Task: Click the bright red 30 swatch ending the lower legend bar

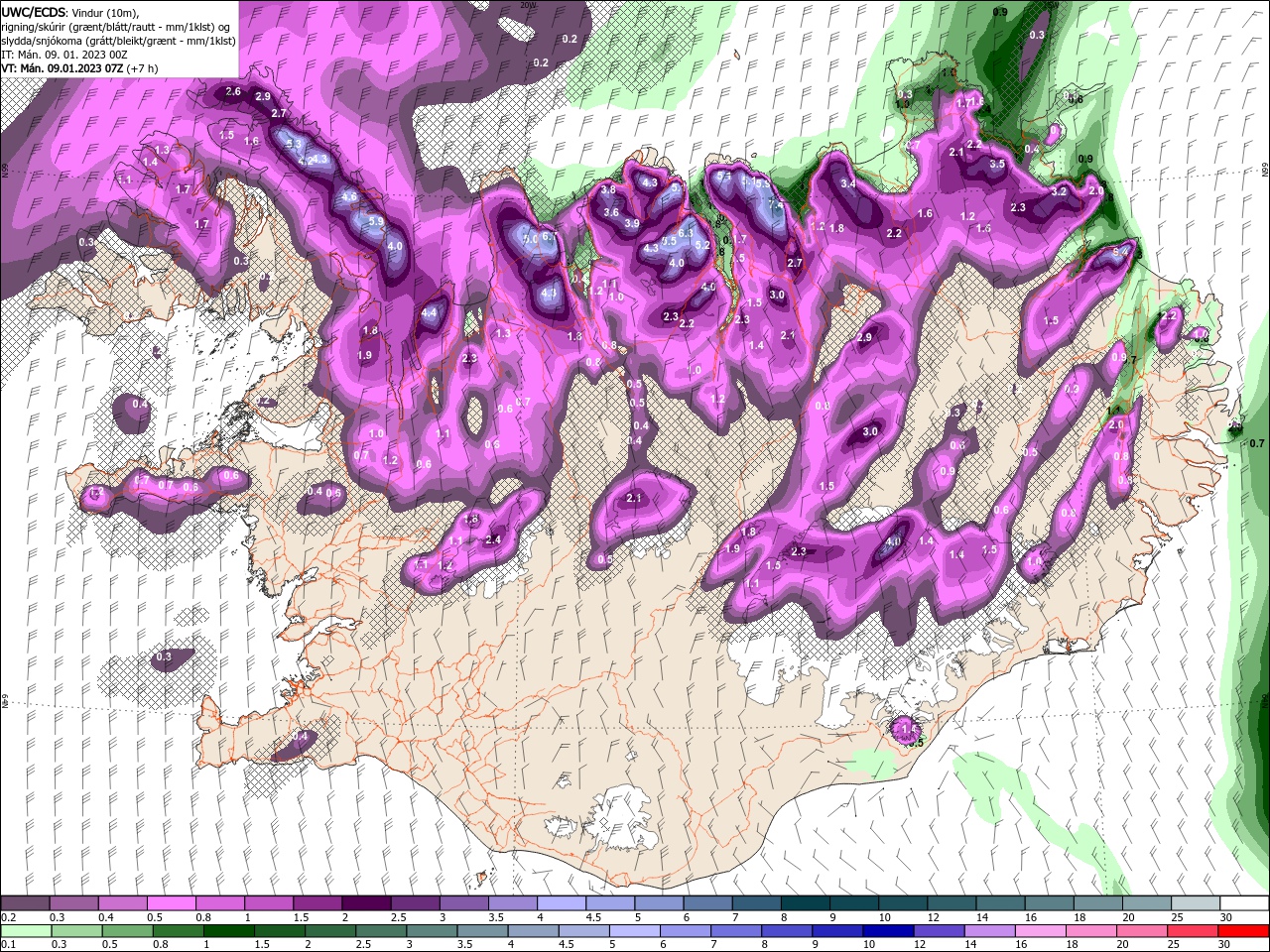Action: (x=1243, y=931)
